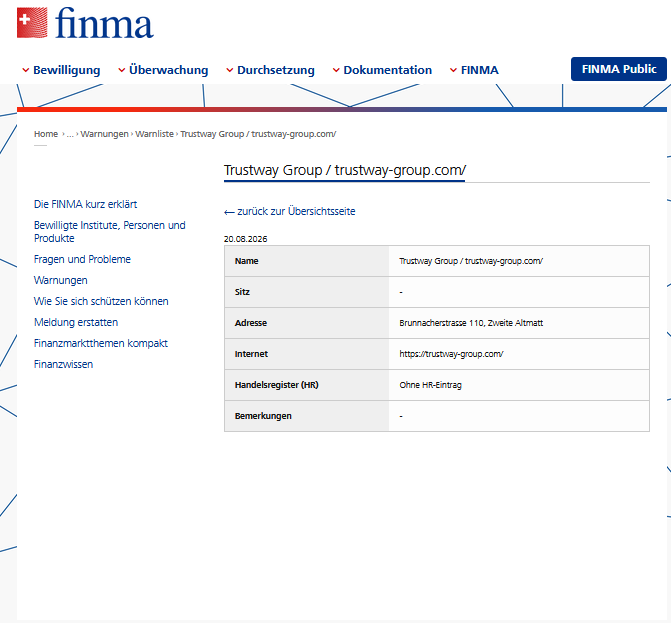Click the https://trustway-group.com/ value

point(451,354)
